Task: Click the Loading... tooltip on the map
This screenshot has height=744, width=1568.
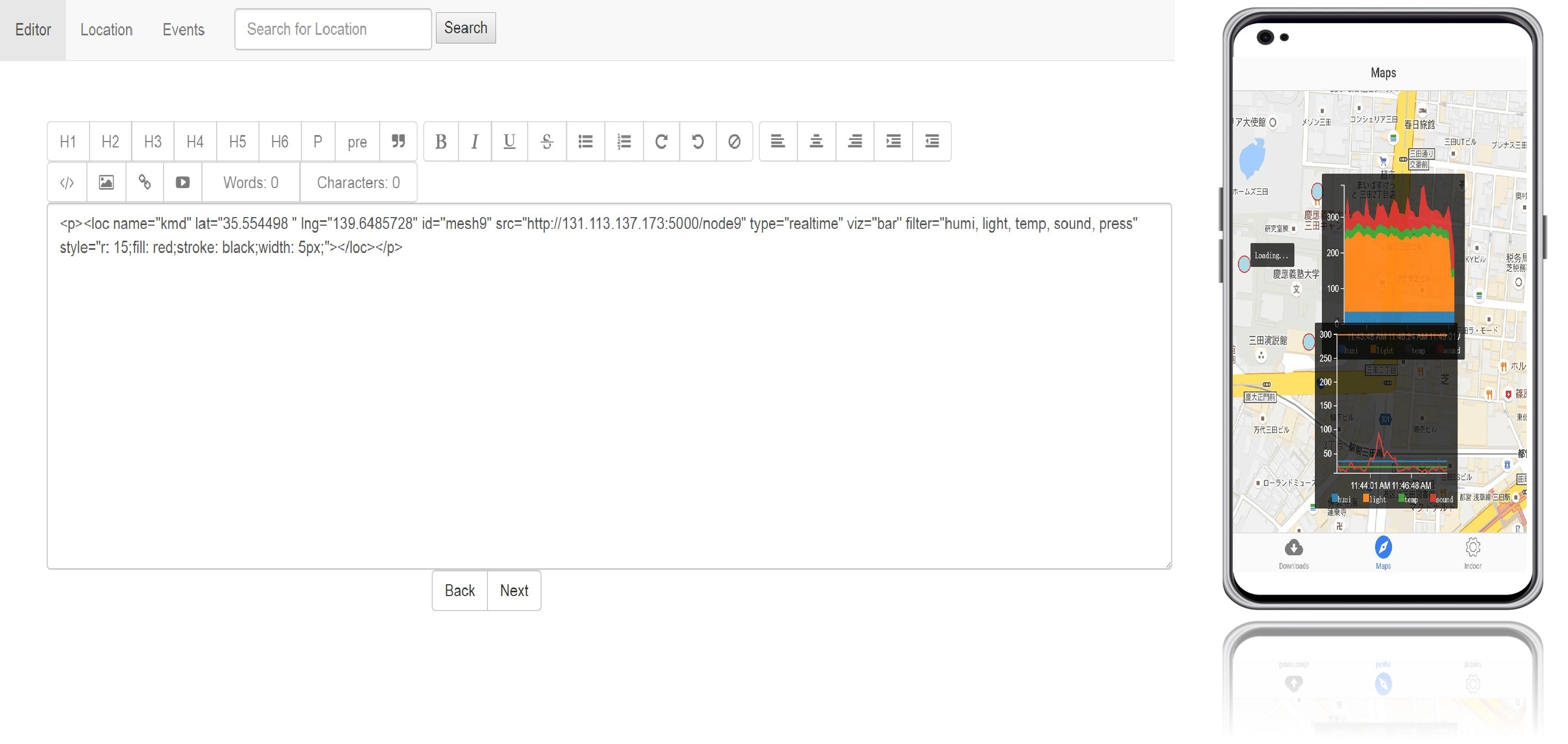Action: click(1272, 256)
